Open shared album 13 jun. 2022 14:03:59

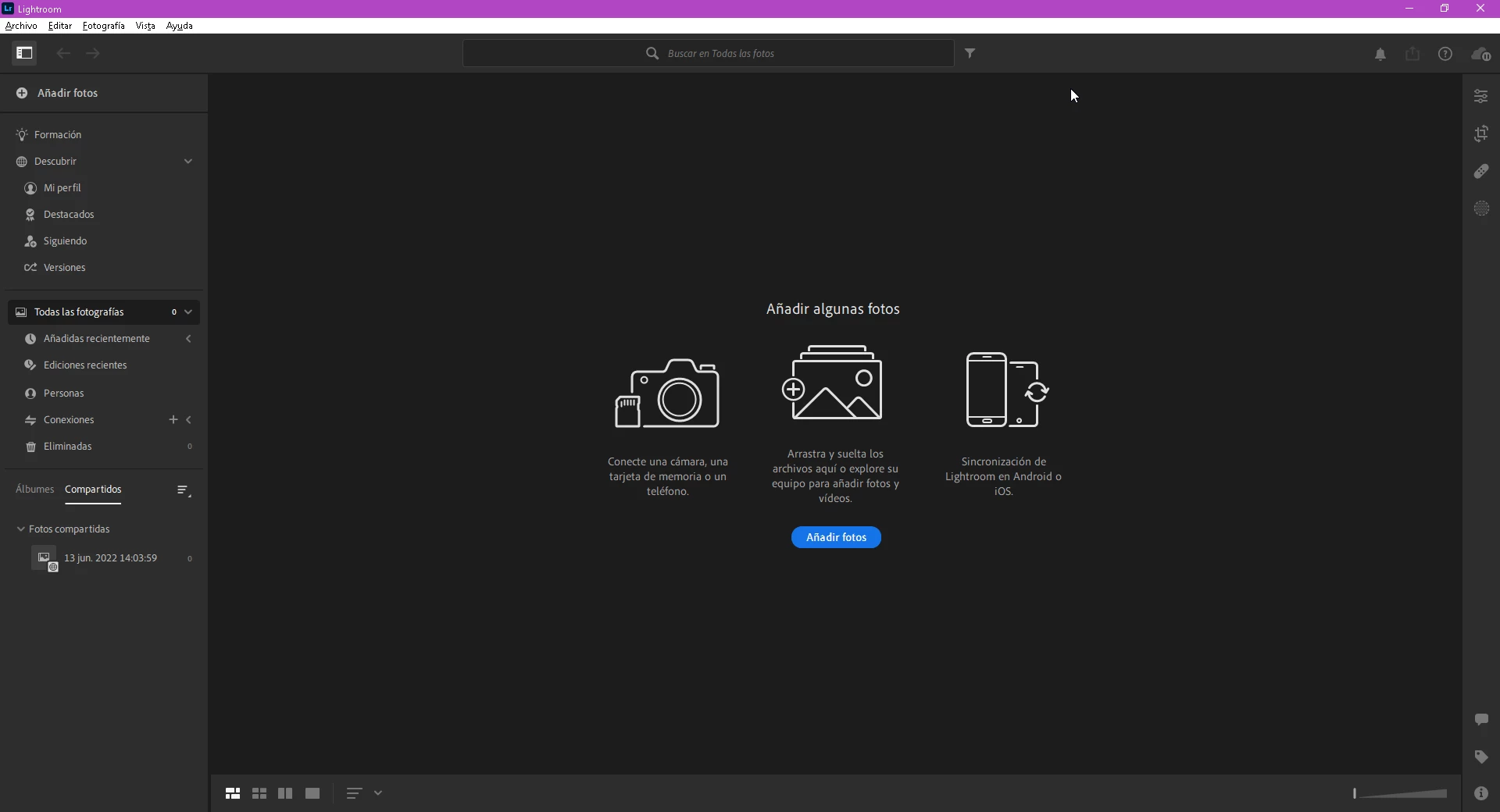pyautogui.click(x=109, y=558)
